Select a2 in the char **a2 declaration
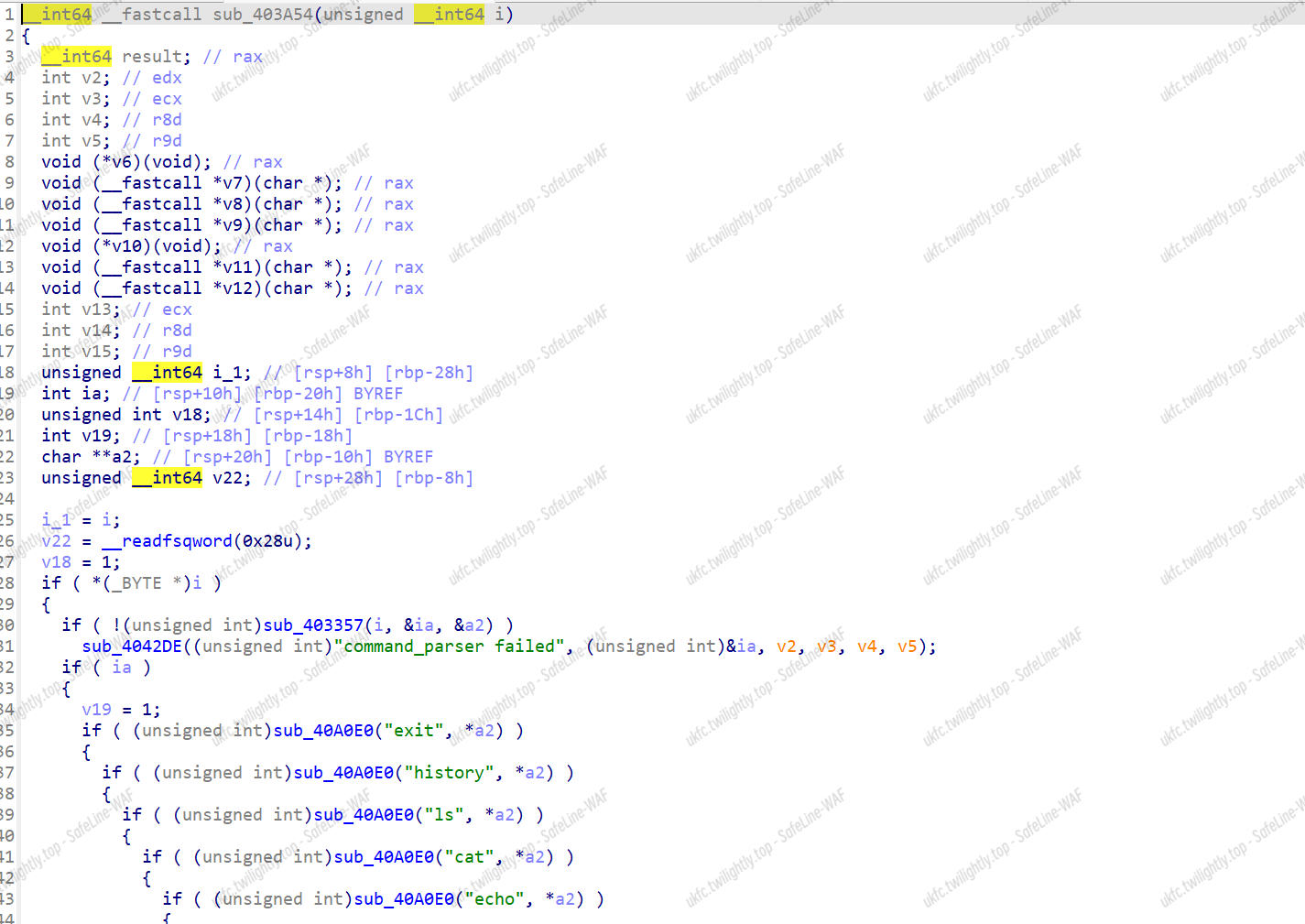The height and width of the screenshot is (924, 1305). (x=126, y=457)
